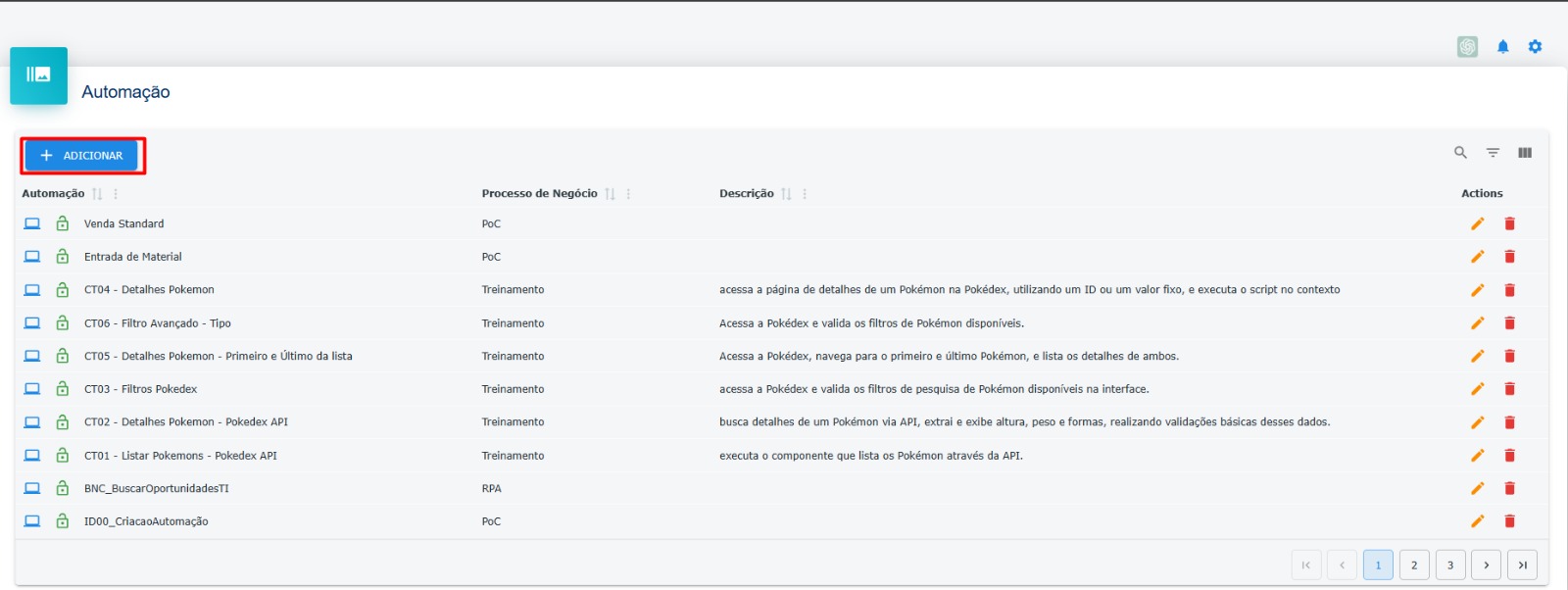The image size is (1568, 590).
Task: Edit CT01 - Listar Pokemons row
Action: pos(1477,456)
